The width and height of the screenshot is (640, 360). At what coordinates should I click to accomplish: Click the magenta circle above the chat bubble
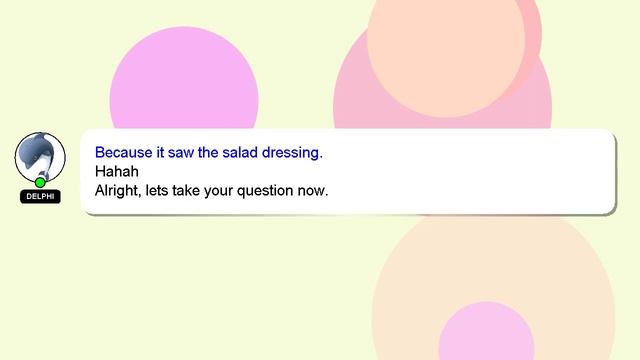click(184, 82)
